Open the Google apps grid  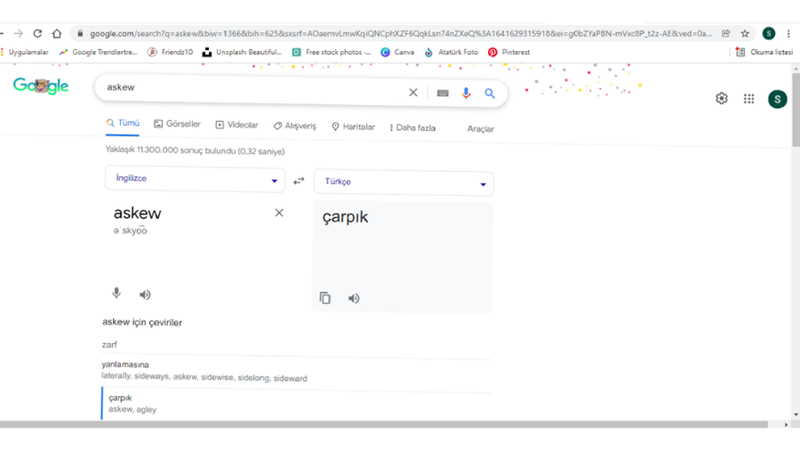click(749, 99)
